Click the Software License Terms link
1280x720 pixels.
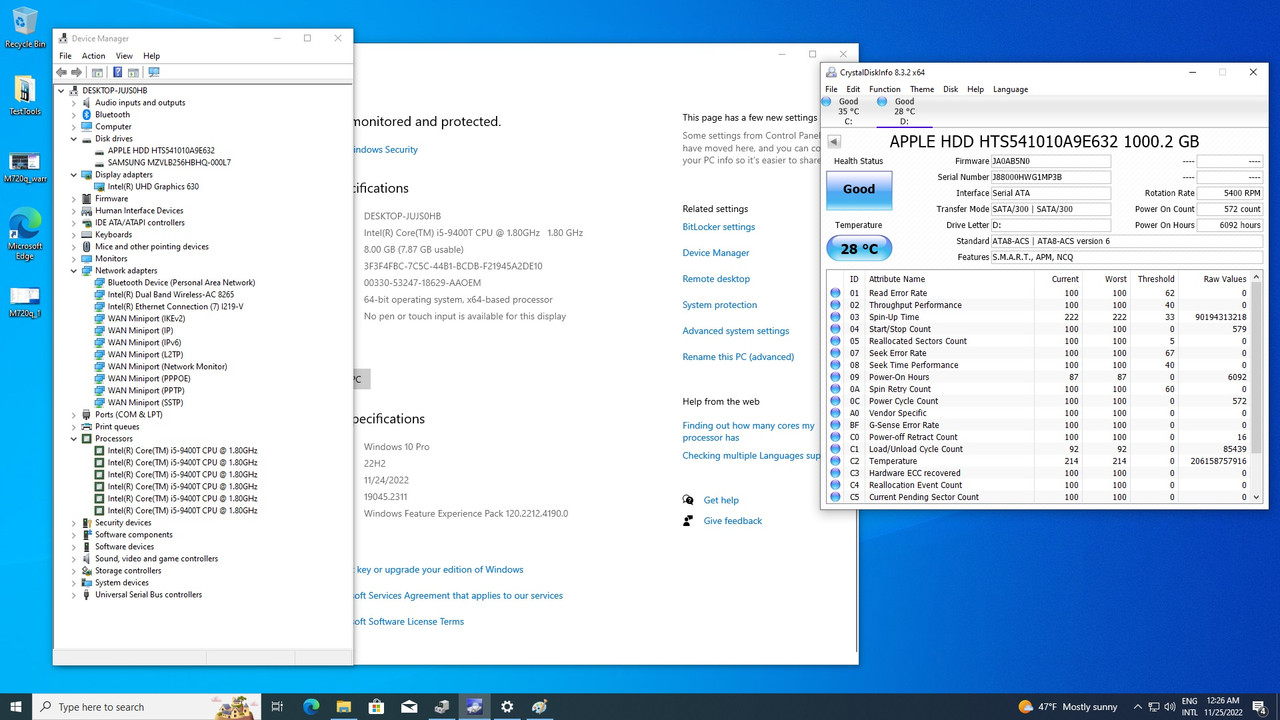pos(410,622)
